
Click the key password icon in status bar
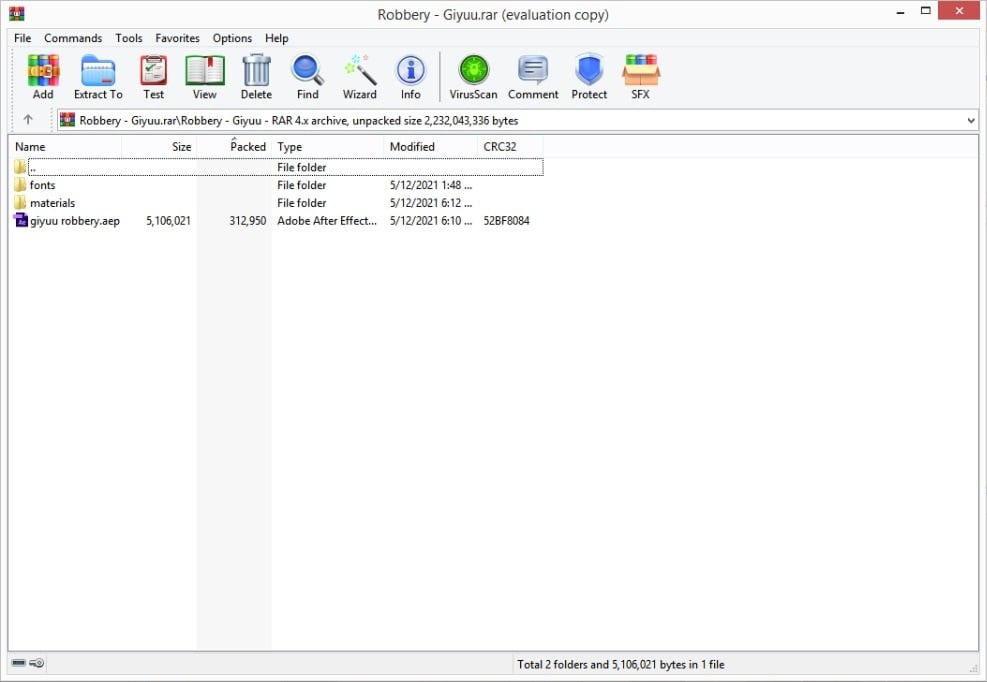pos(37,663)
